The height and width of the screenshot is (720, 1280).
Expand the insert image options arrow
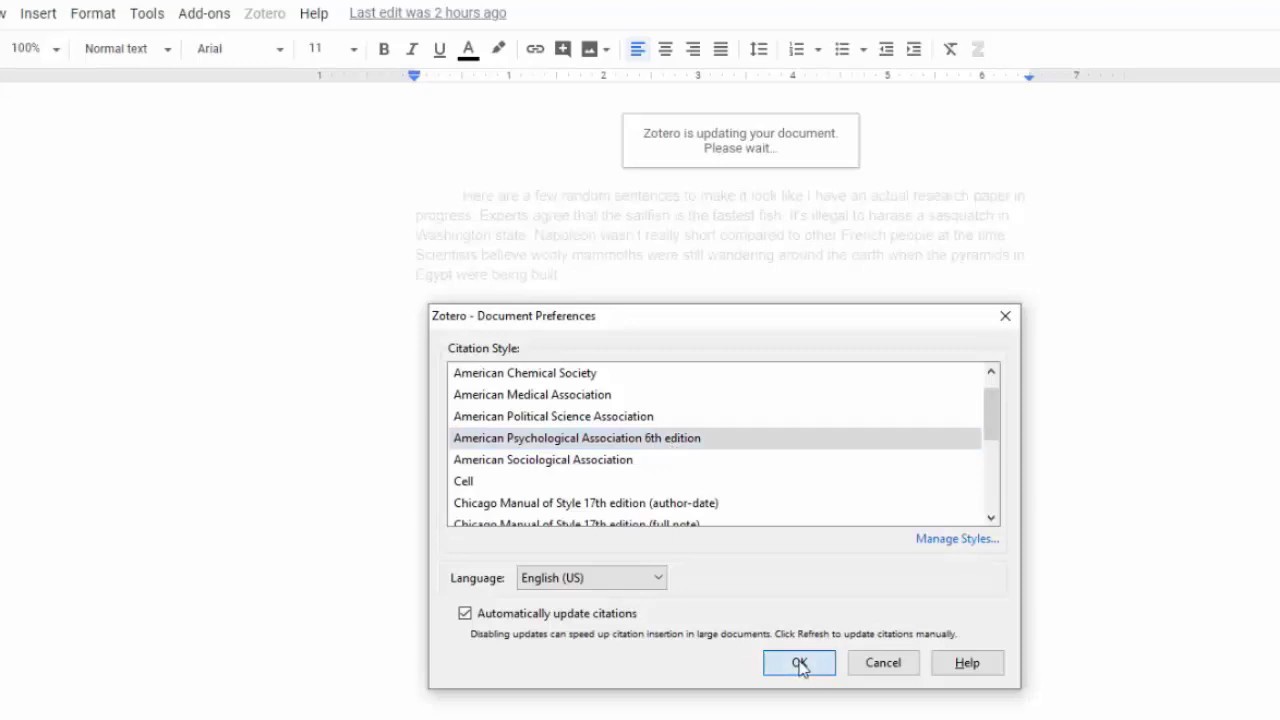pos(606,49)
